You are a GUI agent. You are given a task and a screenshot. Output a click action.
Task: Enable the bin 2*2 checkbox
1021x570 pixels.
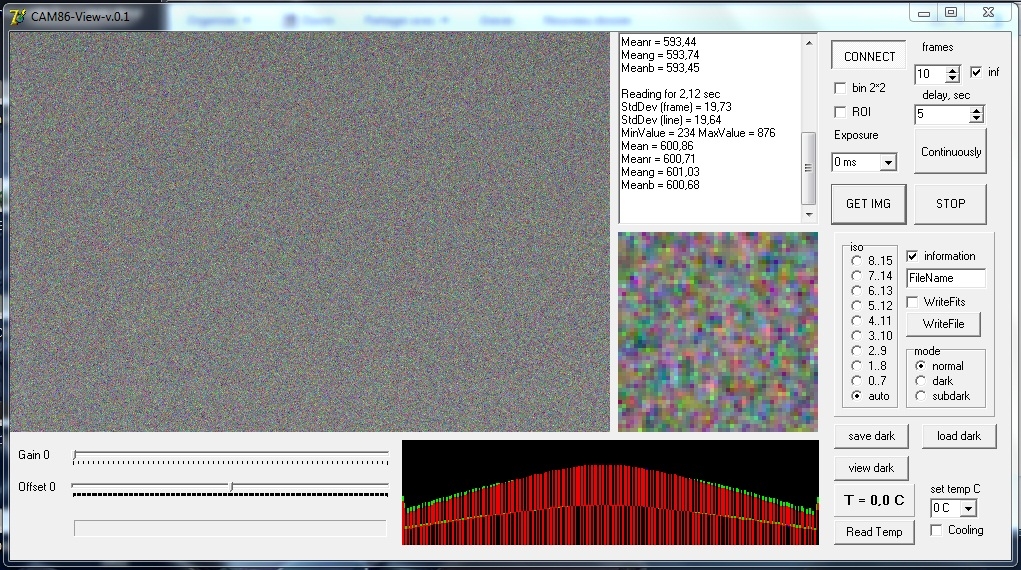[840, 88]
